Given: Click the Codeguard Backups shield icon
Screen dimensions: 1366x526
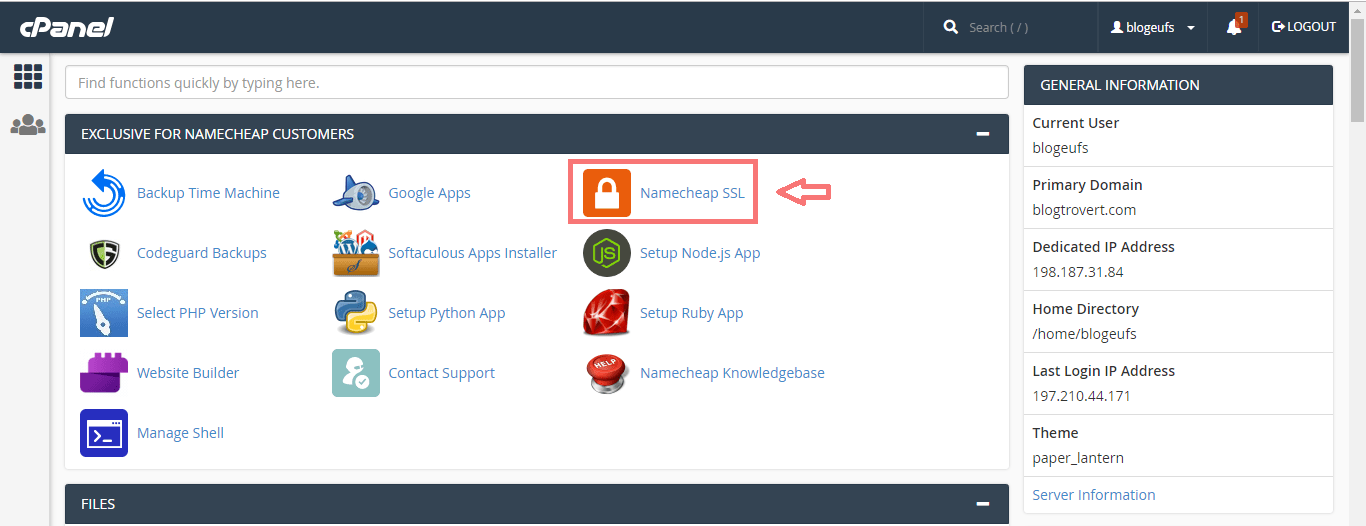Looking at the screenshot, I should [x=104, y=253].
